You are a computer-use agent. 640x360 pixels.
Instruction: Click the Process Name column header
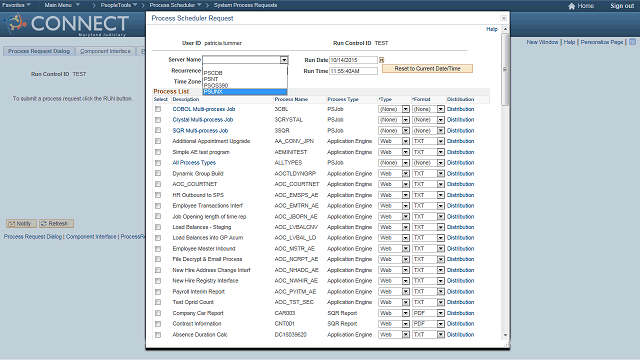(x=291, y=99)
